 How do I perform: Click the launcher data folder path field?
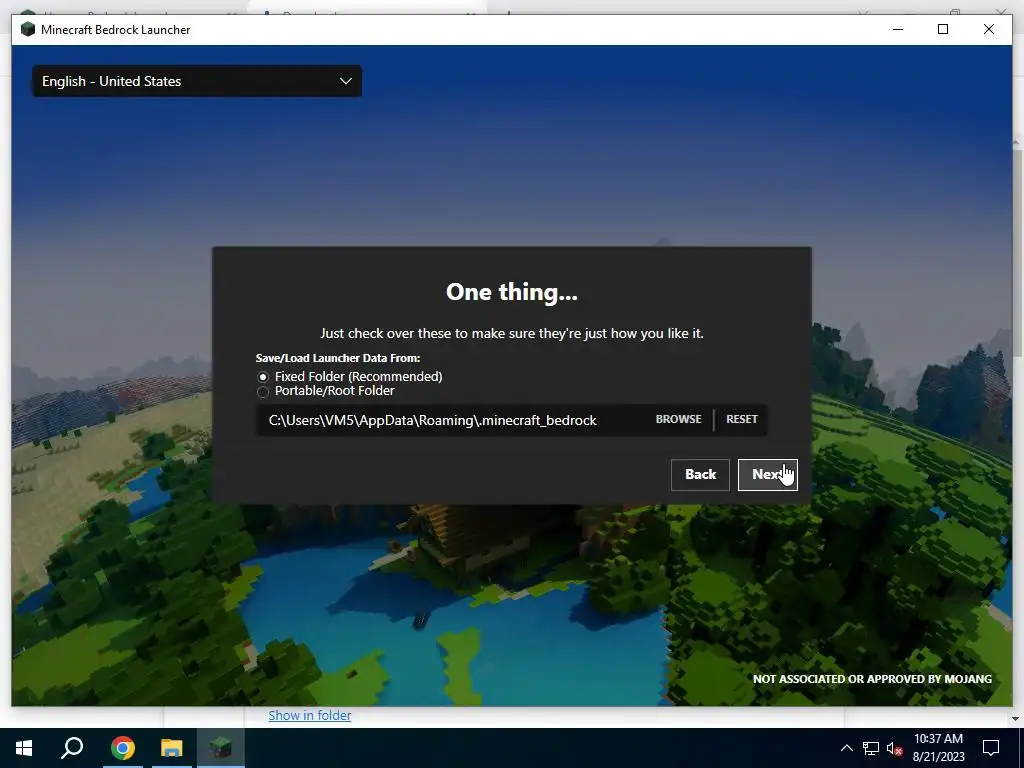tap(451, 420)
